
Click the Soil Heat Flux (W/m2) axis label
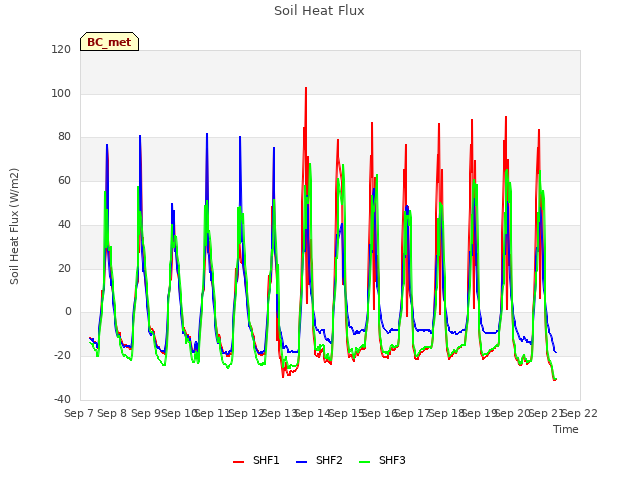tap(14, 226)
